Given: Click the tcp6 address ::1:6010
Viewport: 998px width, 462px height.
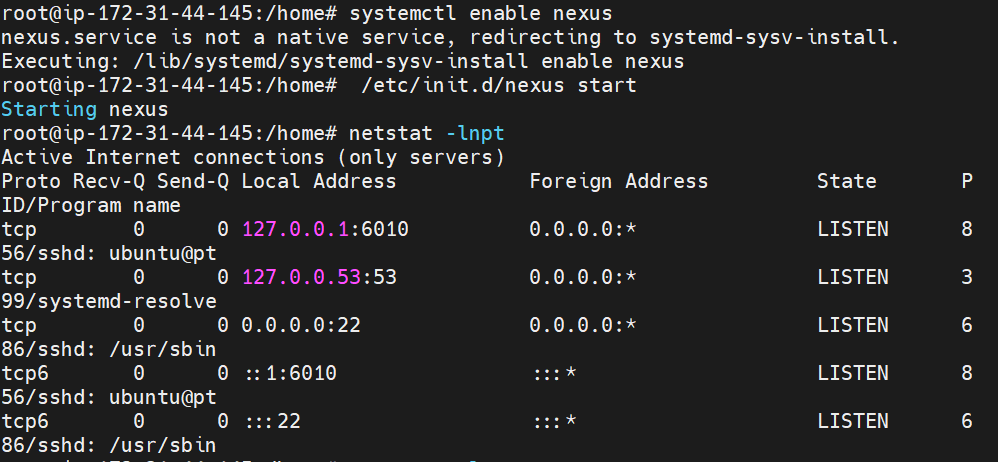Looking at the screenshot, I should pyautogui.click(x=292, y=373).
